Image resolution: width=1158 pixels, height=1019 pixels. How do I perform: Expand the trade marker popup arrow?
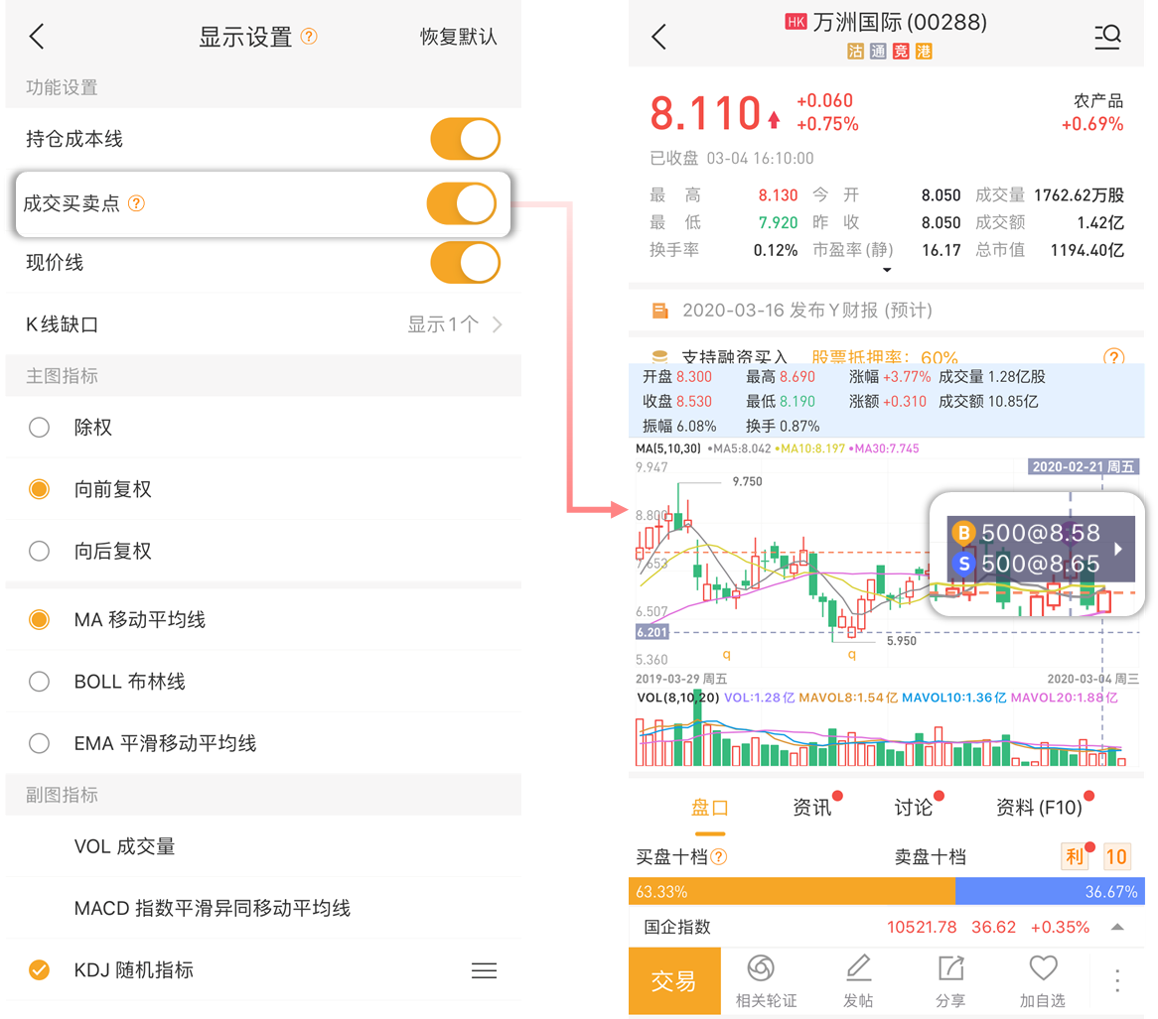[1118, 549]
